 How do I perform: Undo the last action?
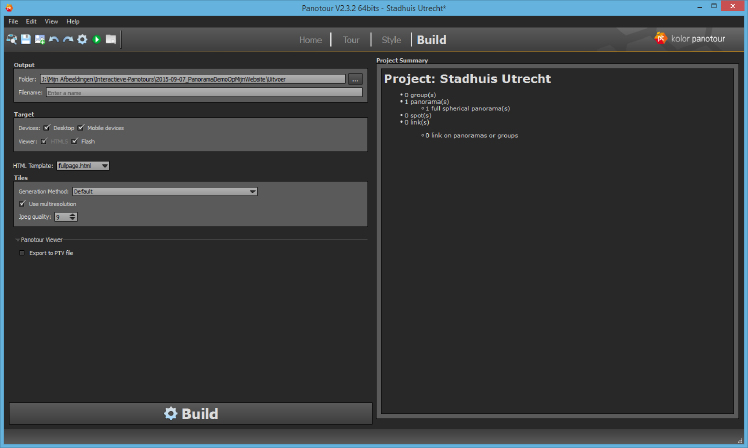(54, 40)
